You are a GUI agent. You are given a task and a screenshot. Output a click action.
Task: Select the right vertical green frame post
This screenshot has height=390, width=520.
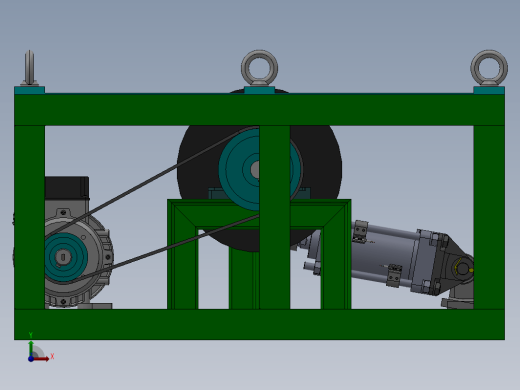pyautogui.click(x=489, y=217)
